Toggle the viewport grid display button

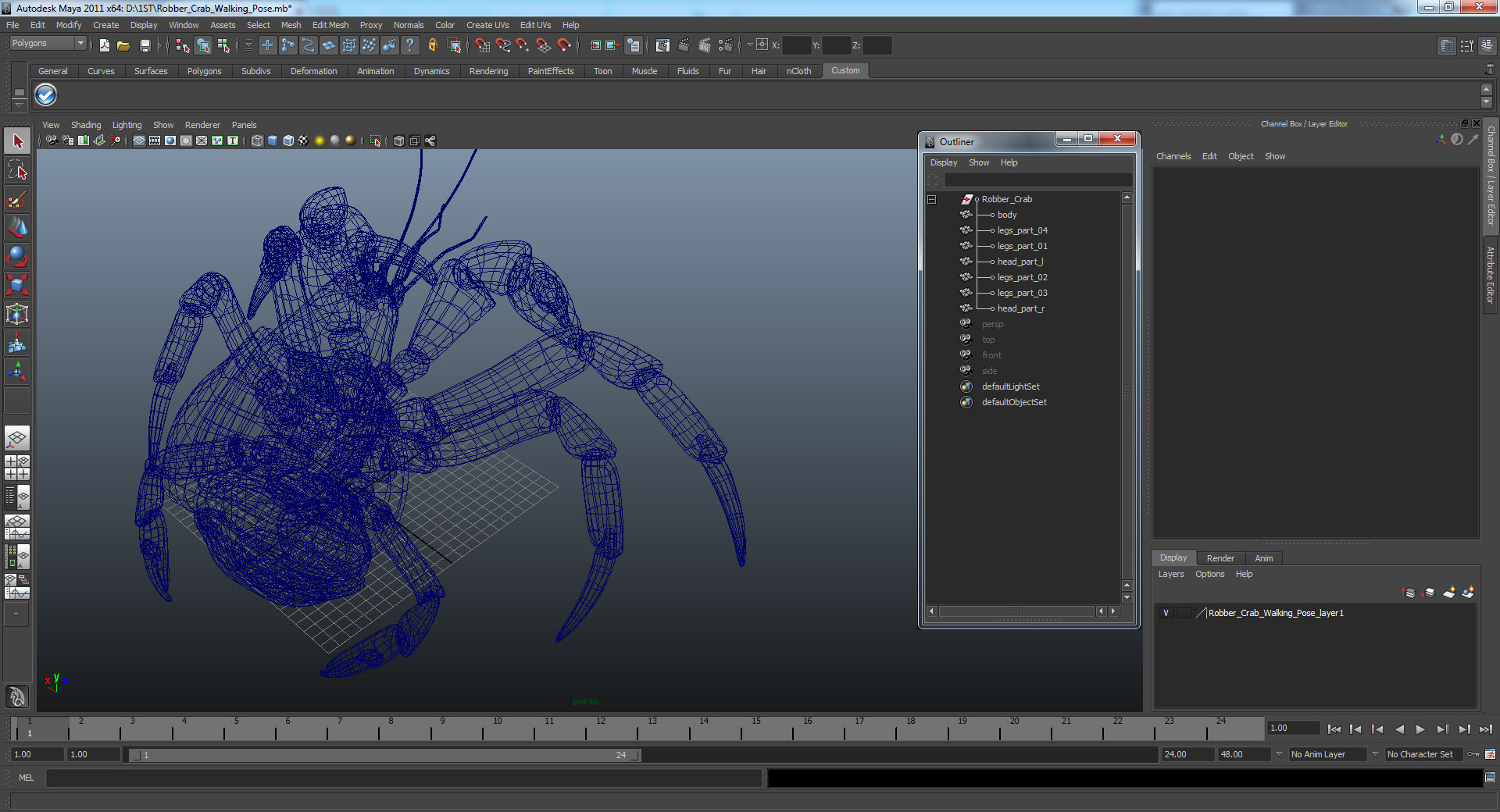[x=139, y=141]
